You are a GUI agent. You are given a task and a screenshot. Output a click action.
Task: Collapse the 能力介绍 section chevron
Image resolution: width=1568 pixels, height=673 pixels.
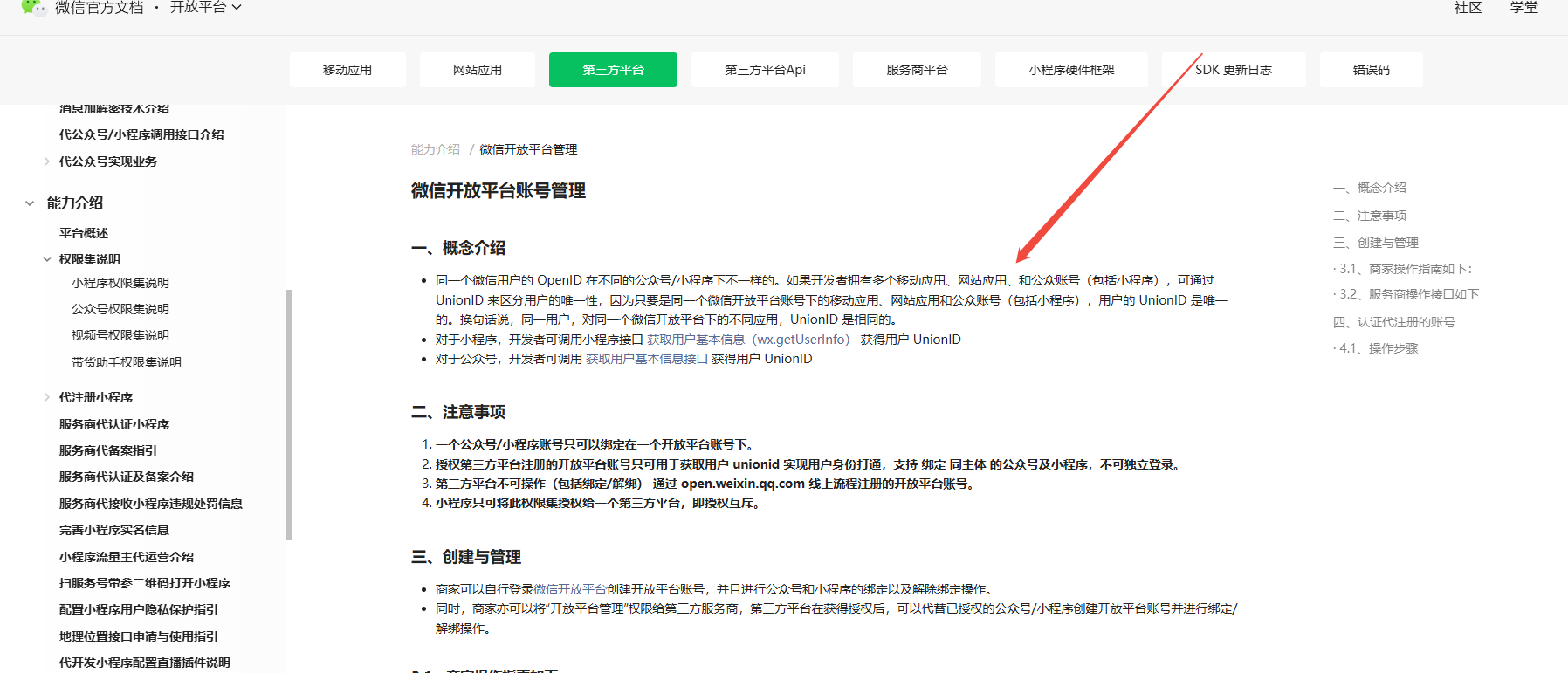click(x=30, y=203)
